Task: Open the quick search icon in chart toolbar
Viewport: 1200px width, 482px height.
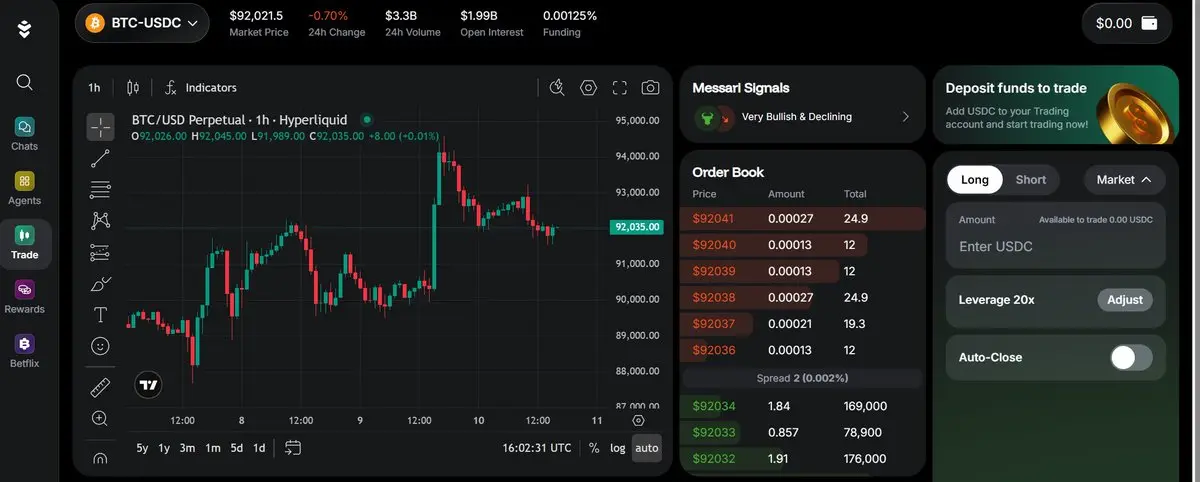Action: 558,87
